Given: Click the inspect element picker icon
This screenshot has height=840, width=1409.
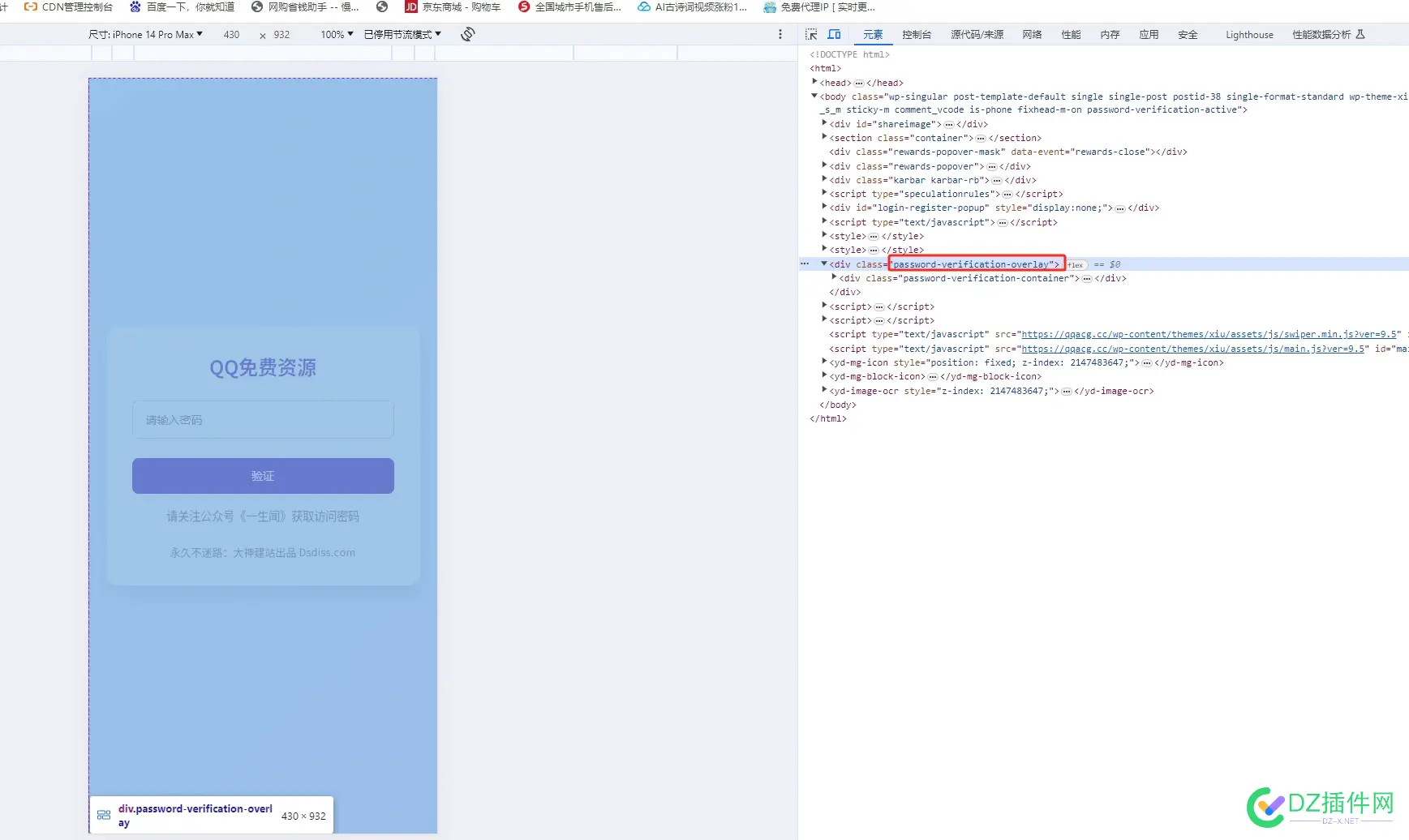Looking at the screenshot, I should click(x=811, y=34).
